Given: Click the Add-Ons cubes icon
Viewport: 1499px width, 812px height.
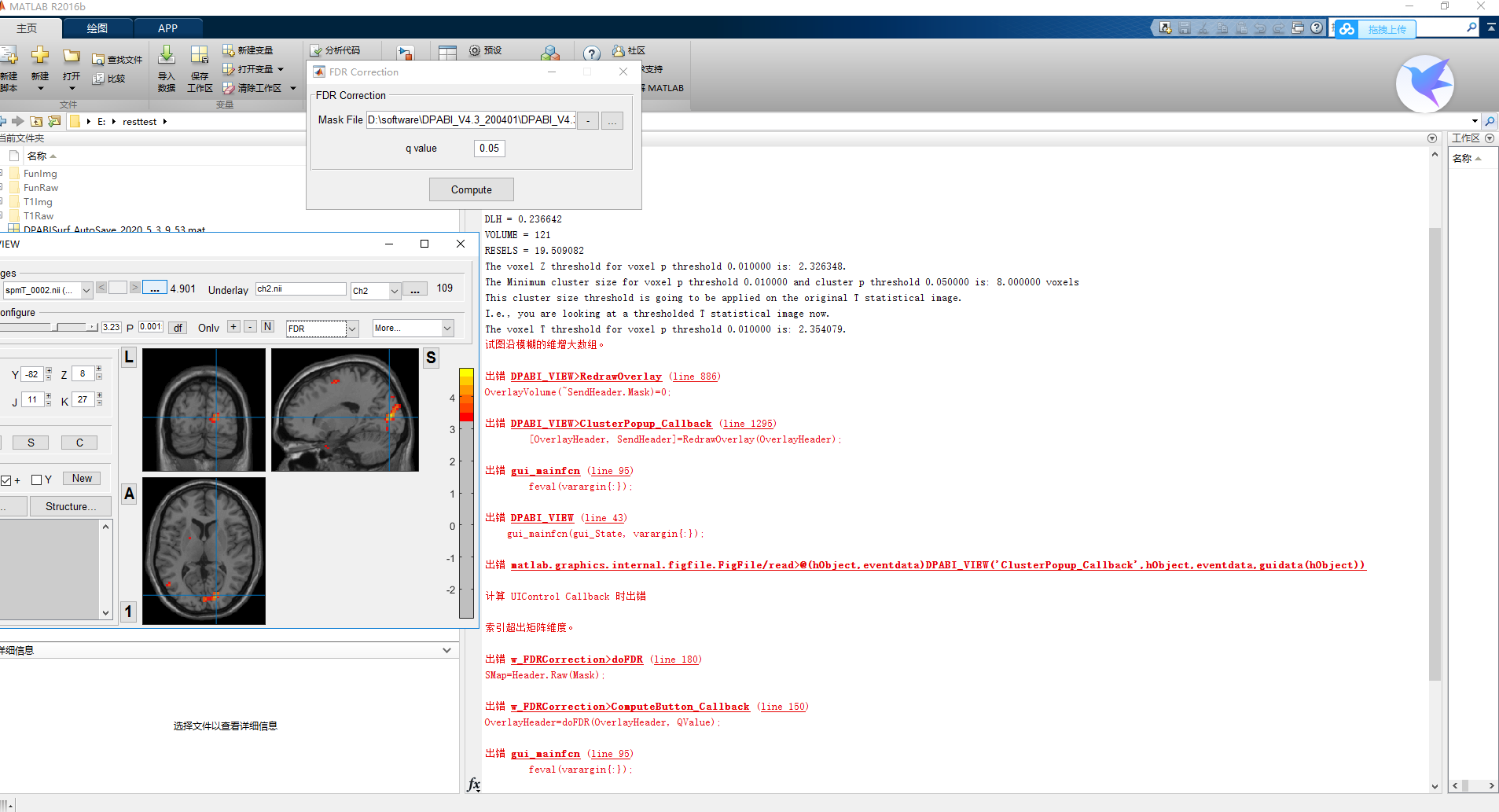Looking at the screenshot, I should pos(550,53).
